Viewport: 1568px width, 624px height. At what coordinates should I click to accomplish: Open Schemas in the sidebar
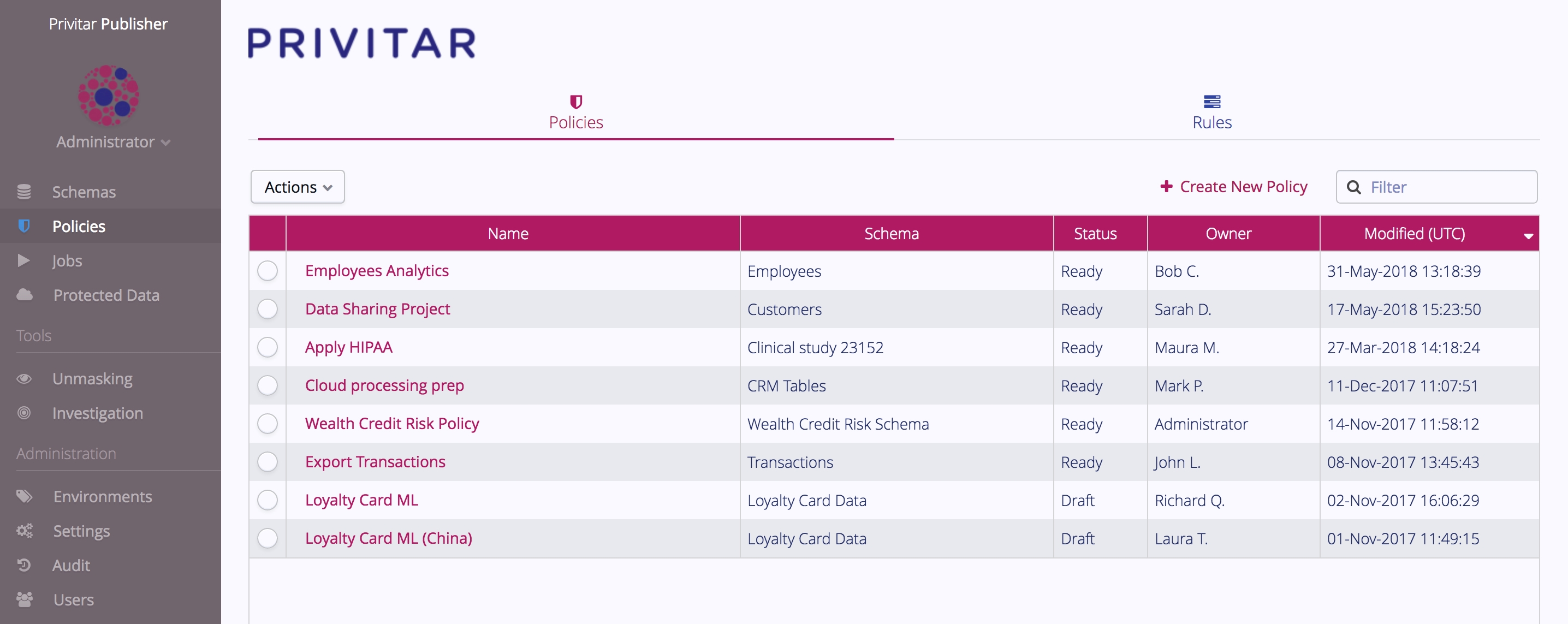(84, 192)
